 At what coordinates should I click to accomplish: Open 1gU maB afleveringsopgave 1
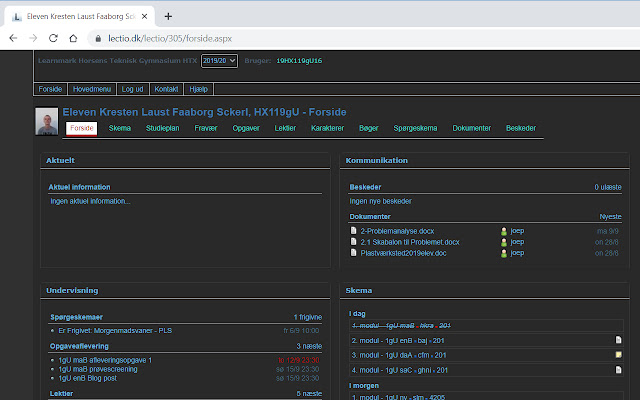105,360
